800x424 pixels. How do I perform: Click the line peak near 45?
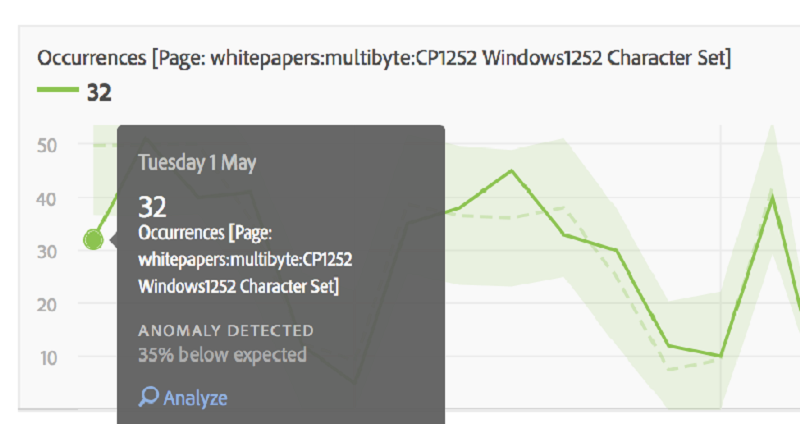(512, 171)
